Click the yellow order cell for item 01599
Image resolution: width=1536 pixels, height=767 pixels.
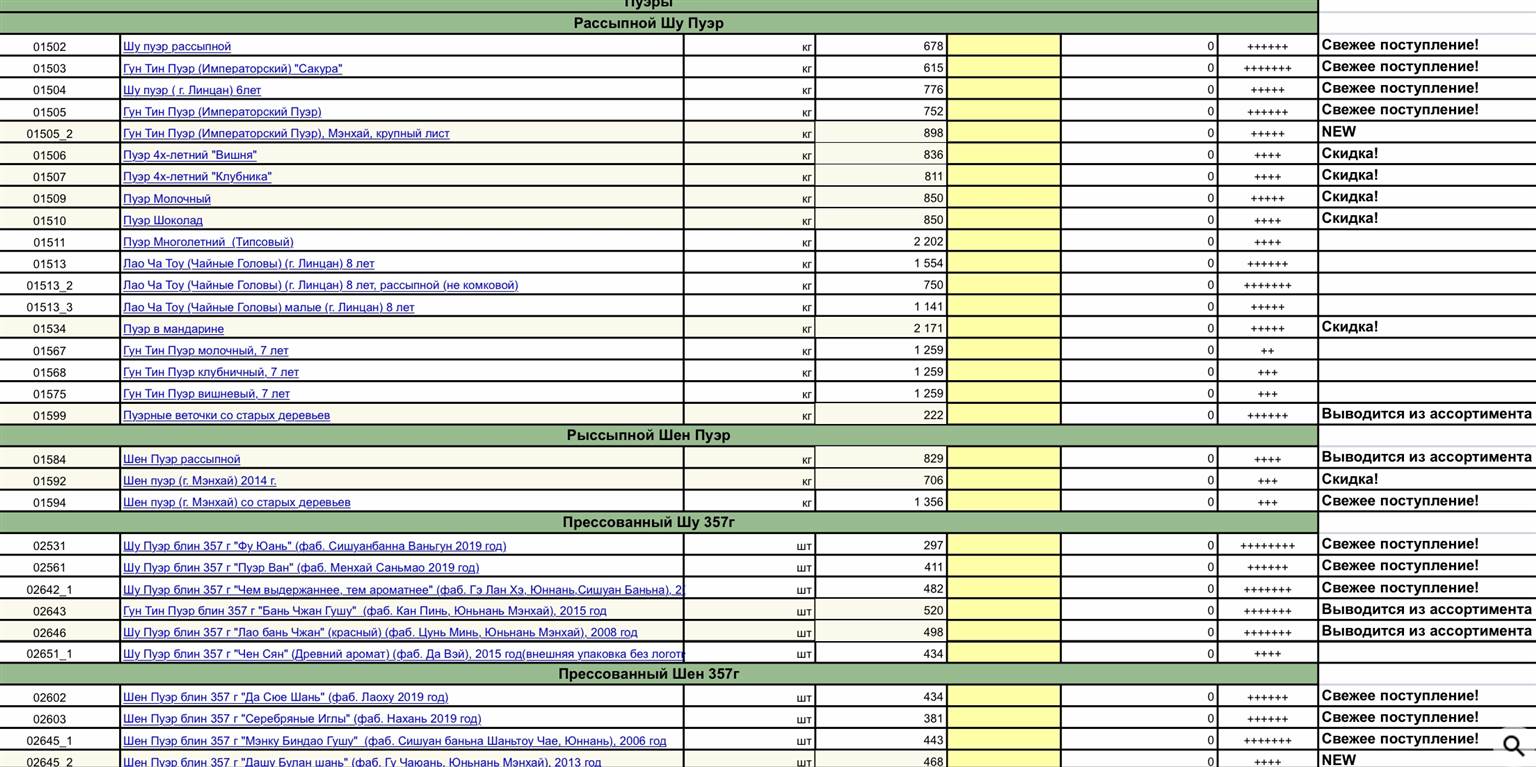point(1004,415)
